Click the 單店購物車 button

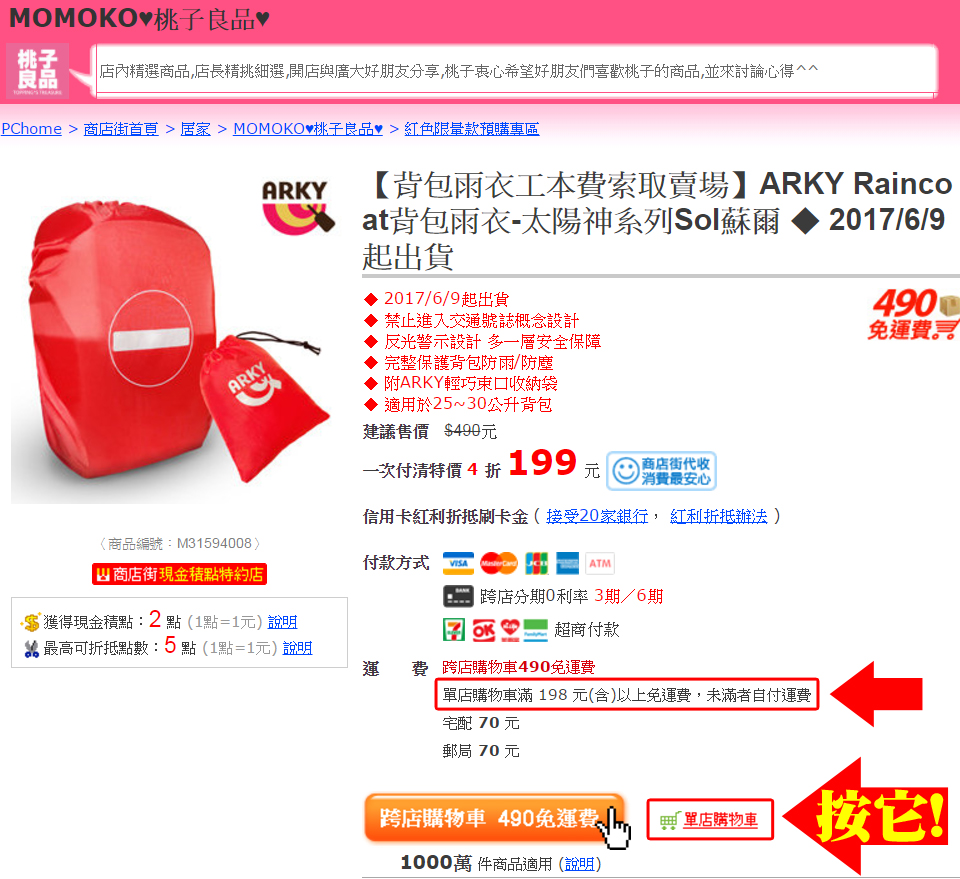(710, 820)
